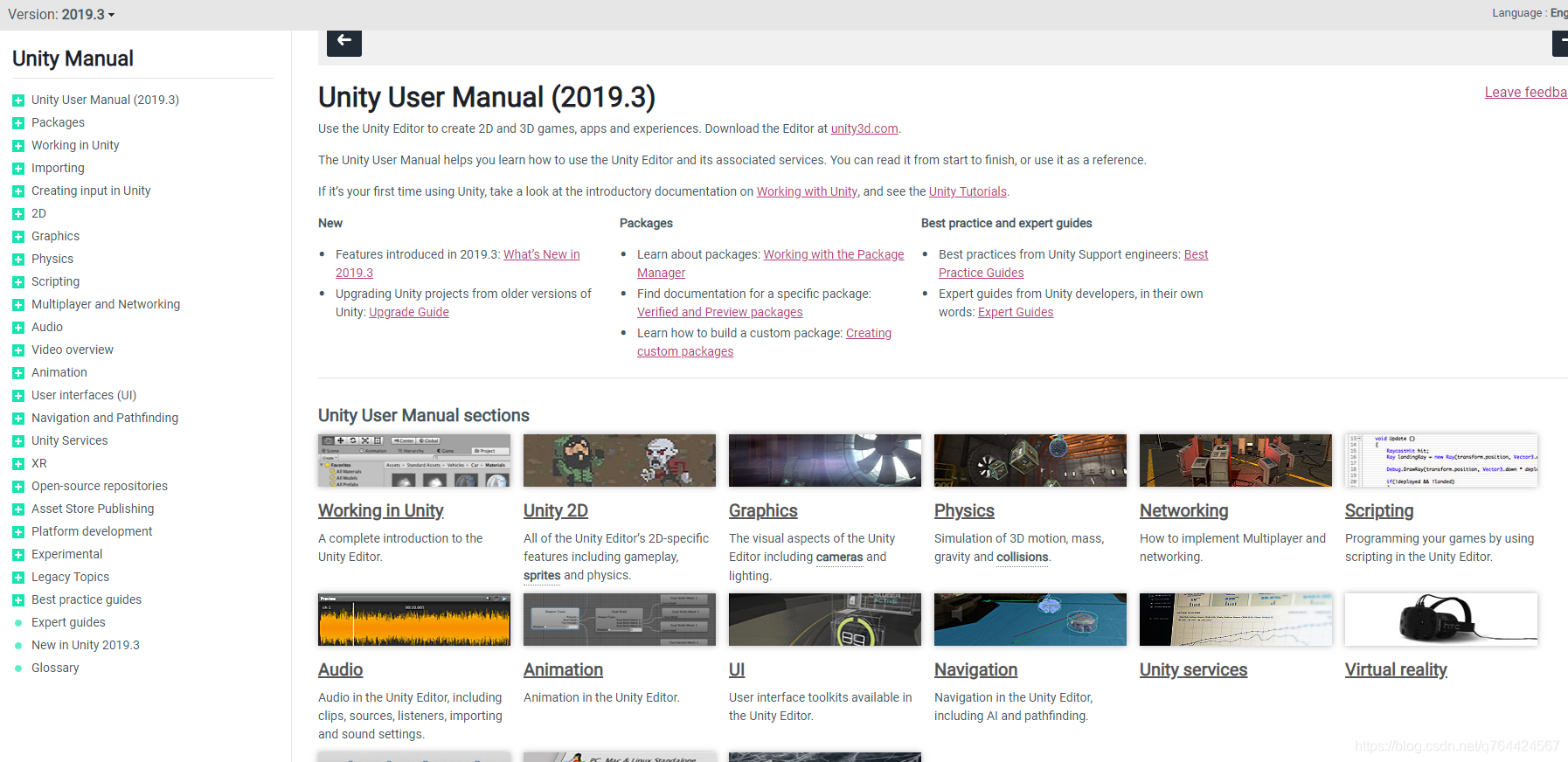This screenshot has width=1568, height=762.
Task: Open the Unity services heading link
Action: [1193, 669]
